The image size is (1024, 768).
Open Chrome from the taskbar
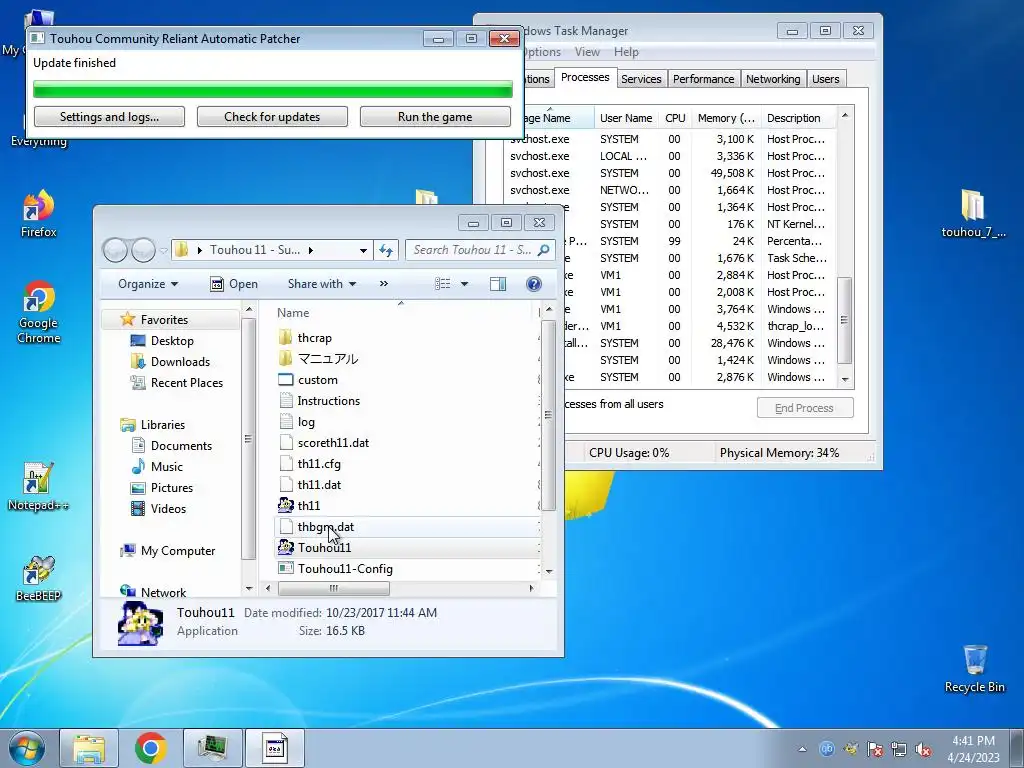[x=151, y=748]
